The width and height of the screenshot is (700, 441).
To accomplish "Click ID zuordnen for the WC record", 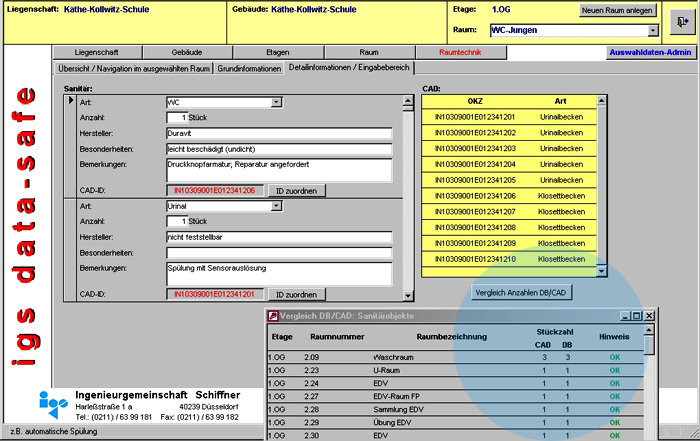I will (298, 190).
